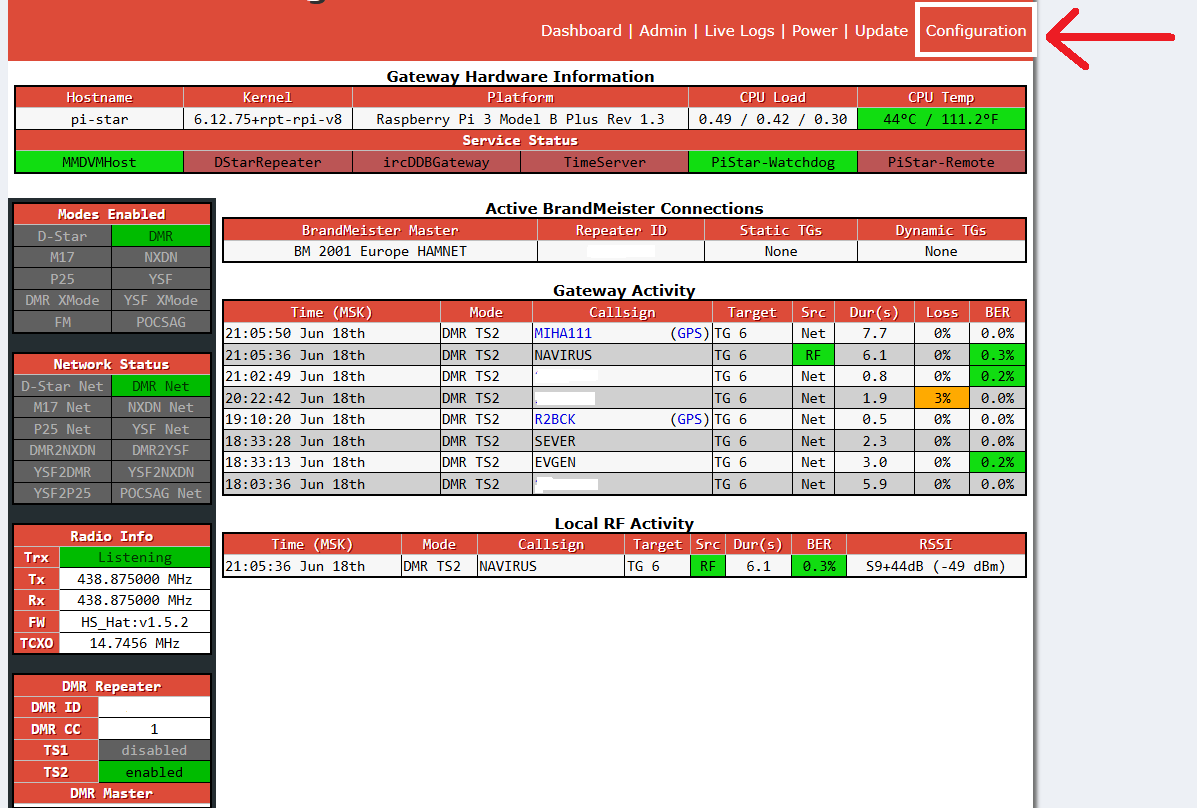Open Live Logs from the top navigation
1197x808 pixels.
pyautogui.click(x=739, y=31)
